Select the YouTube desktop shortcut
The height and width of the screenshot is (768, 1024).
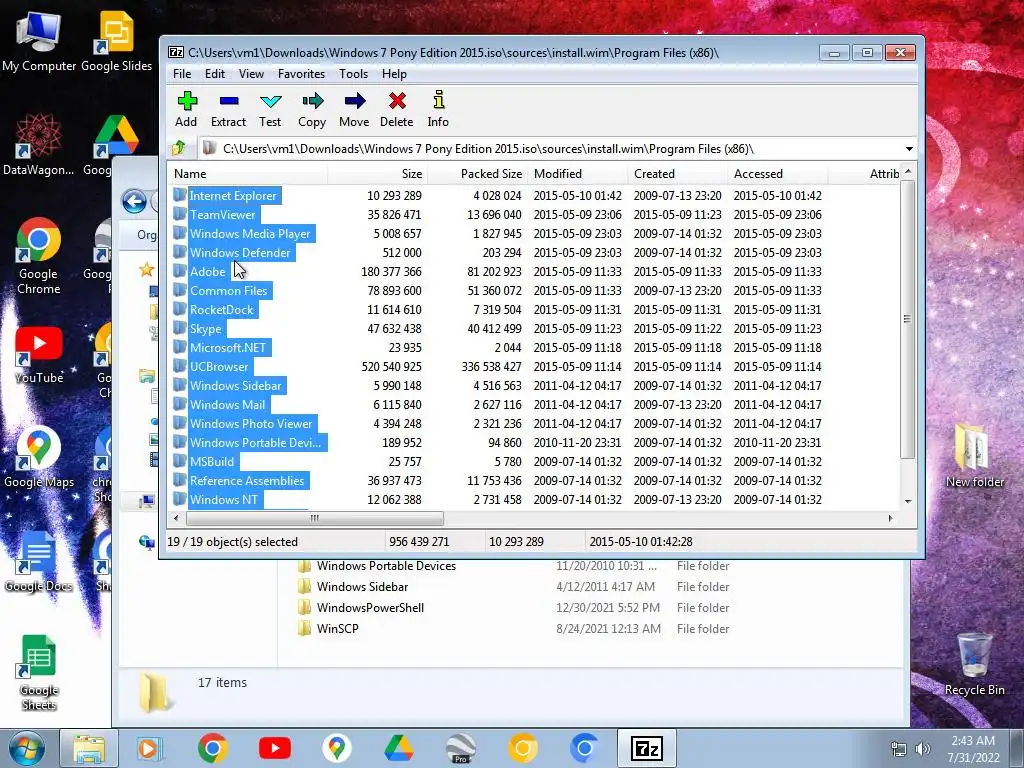(39, 354)
